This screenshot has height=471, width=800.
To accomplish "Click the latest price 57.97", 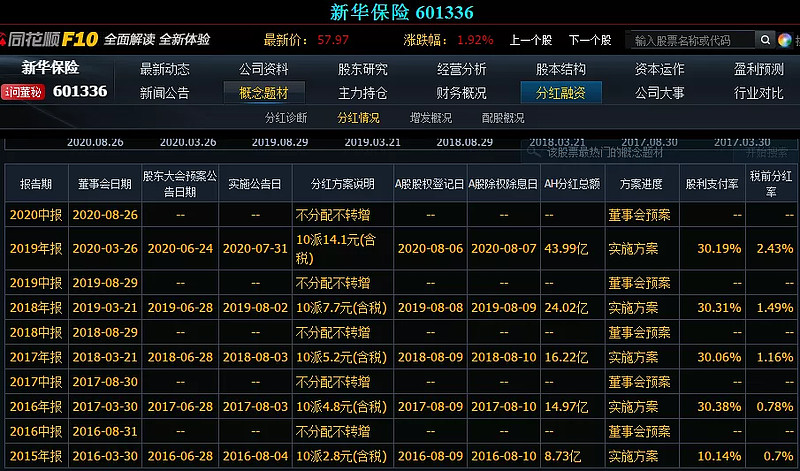I will [x=333, y=40].
